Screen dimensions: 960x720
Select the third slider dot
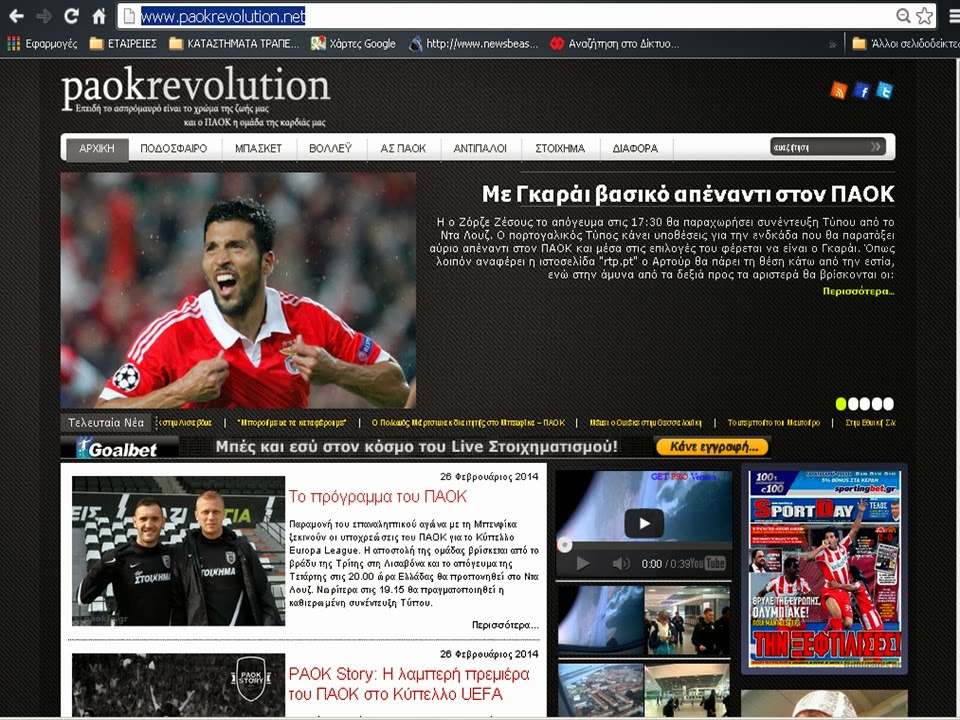tap(864, 403)
